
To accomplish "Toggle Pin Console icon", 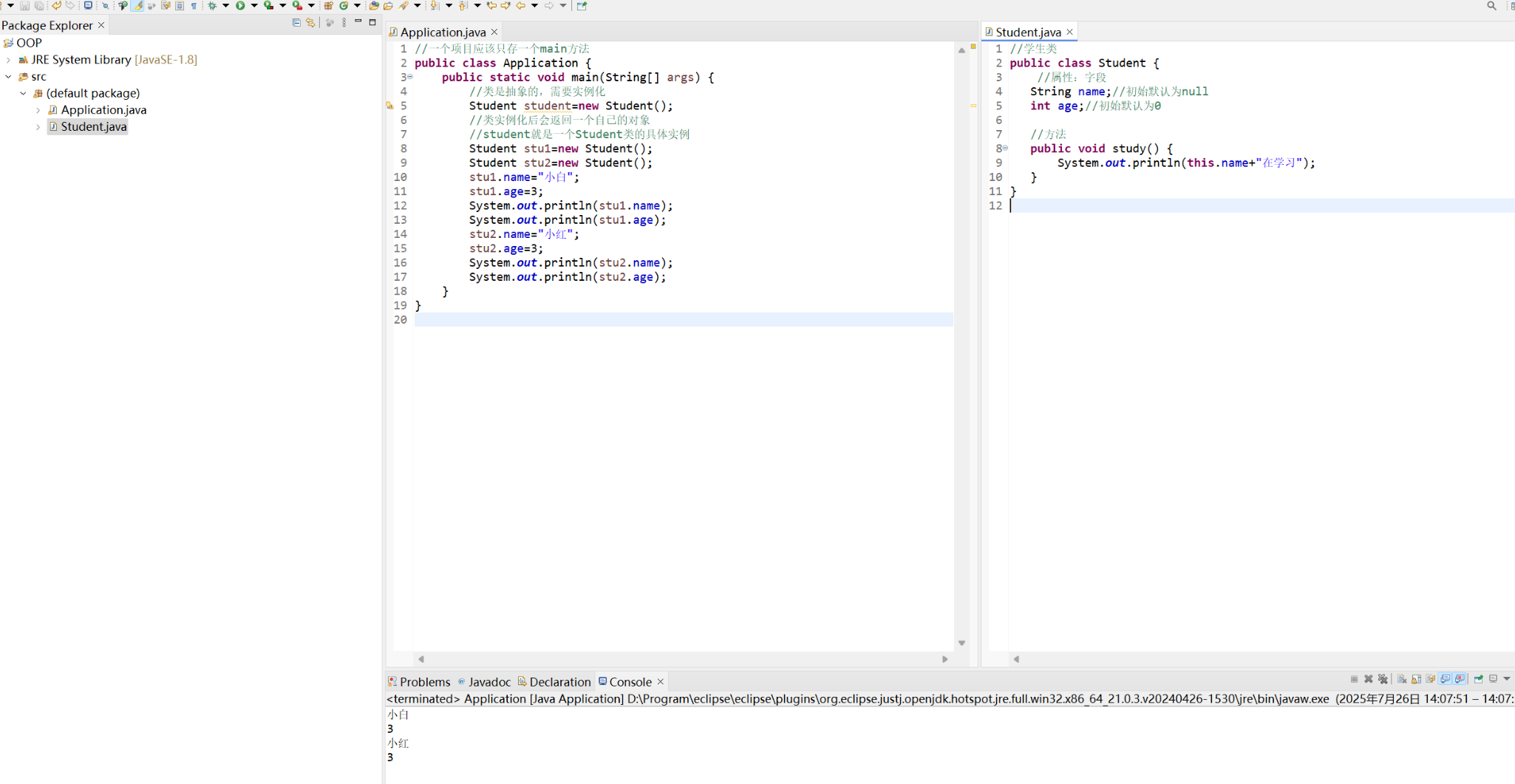I will click(1478, 679).
